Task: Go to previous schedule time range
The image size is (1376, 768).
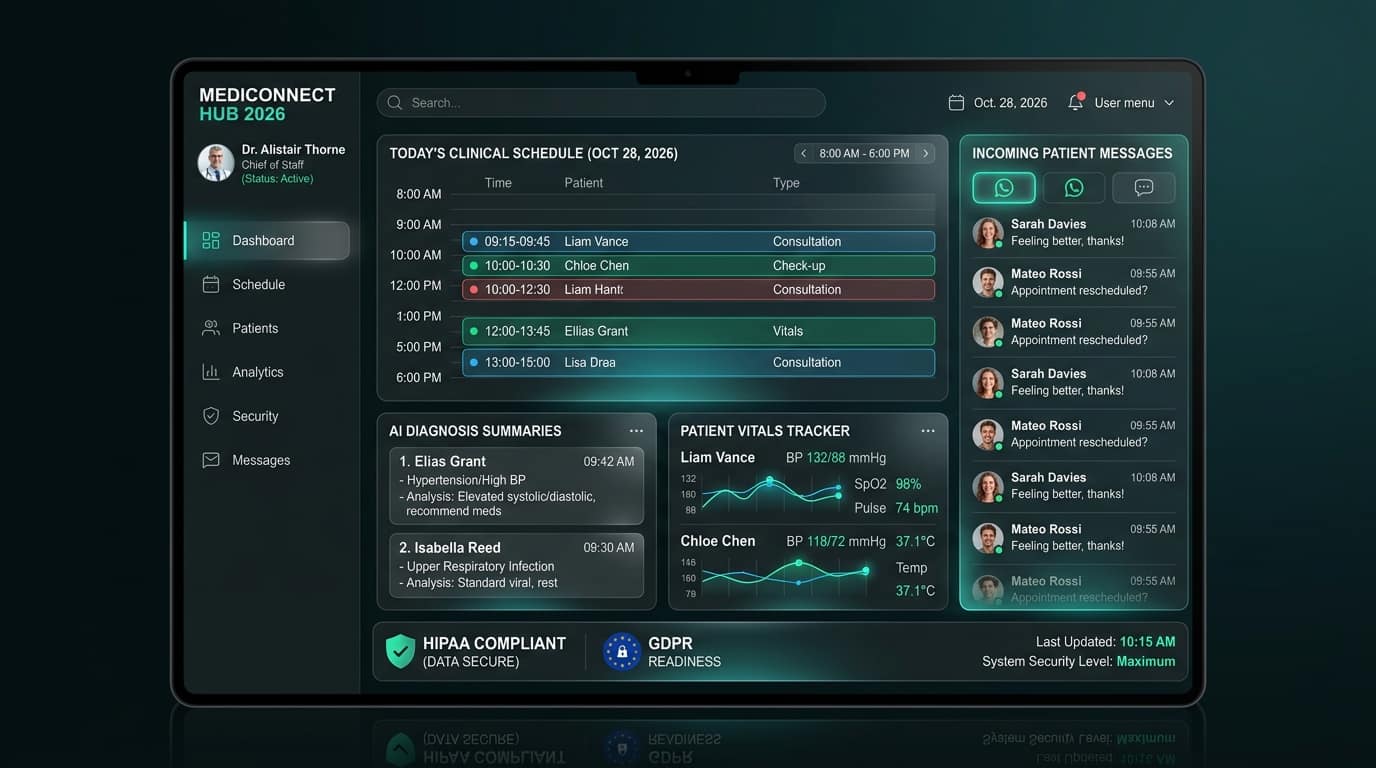Action: (x=803, y=153)
